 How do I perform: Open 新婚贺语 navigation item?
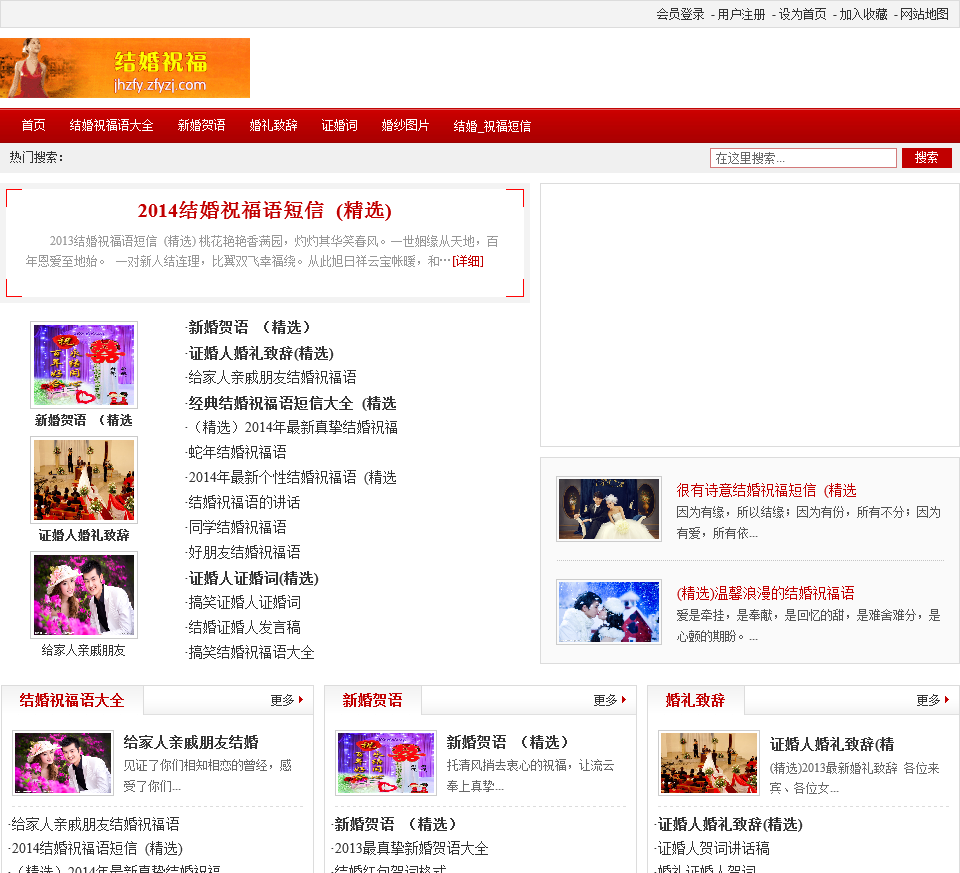[201, 126]
